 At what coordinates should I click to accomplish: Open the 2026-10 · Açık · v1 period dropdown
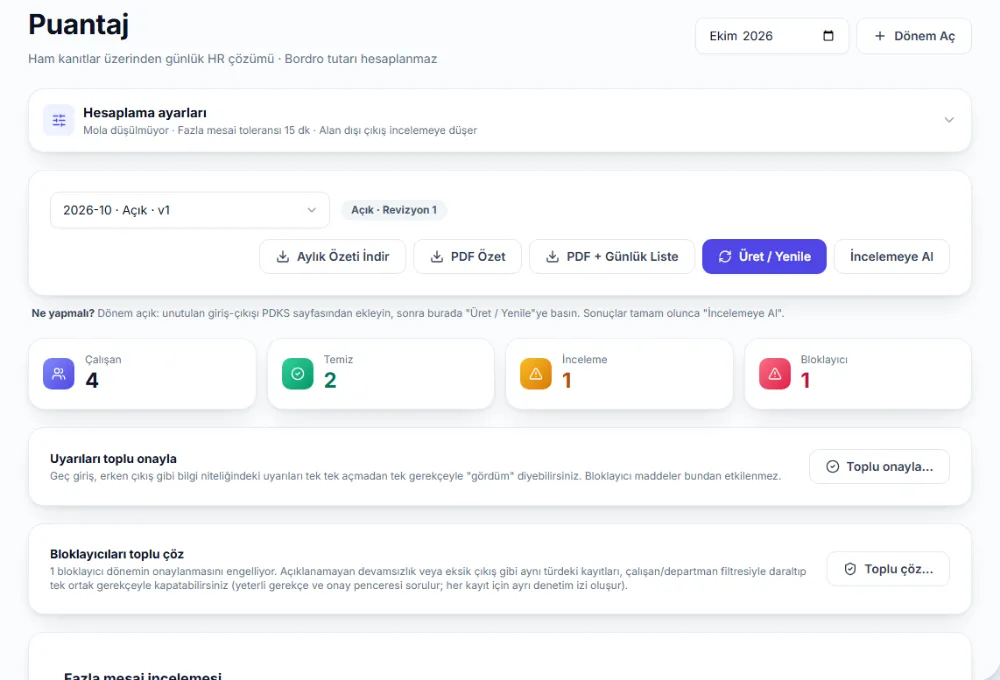click(190, 210)
